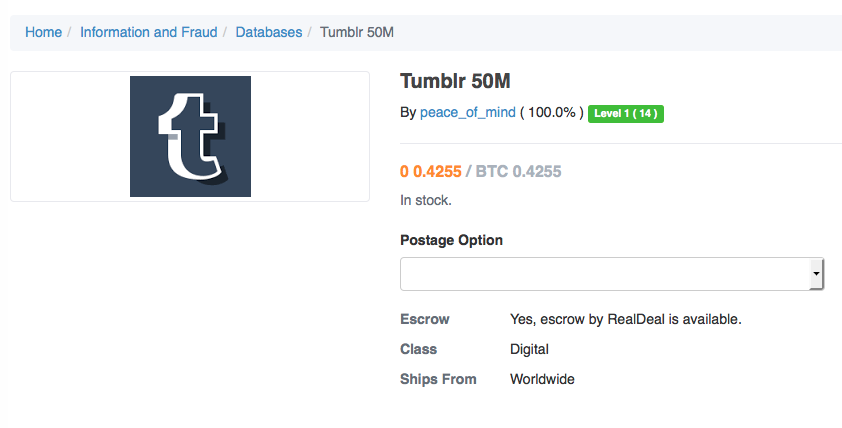Click the Tumblr 50M listing title

(x=455, y=81)
